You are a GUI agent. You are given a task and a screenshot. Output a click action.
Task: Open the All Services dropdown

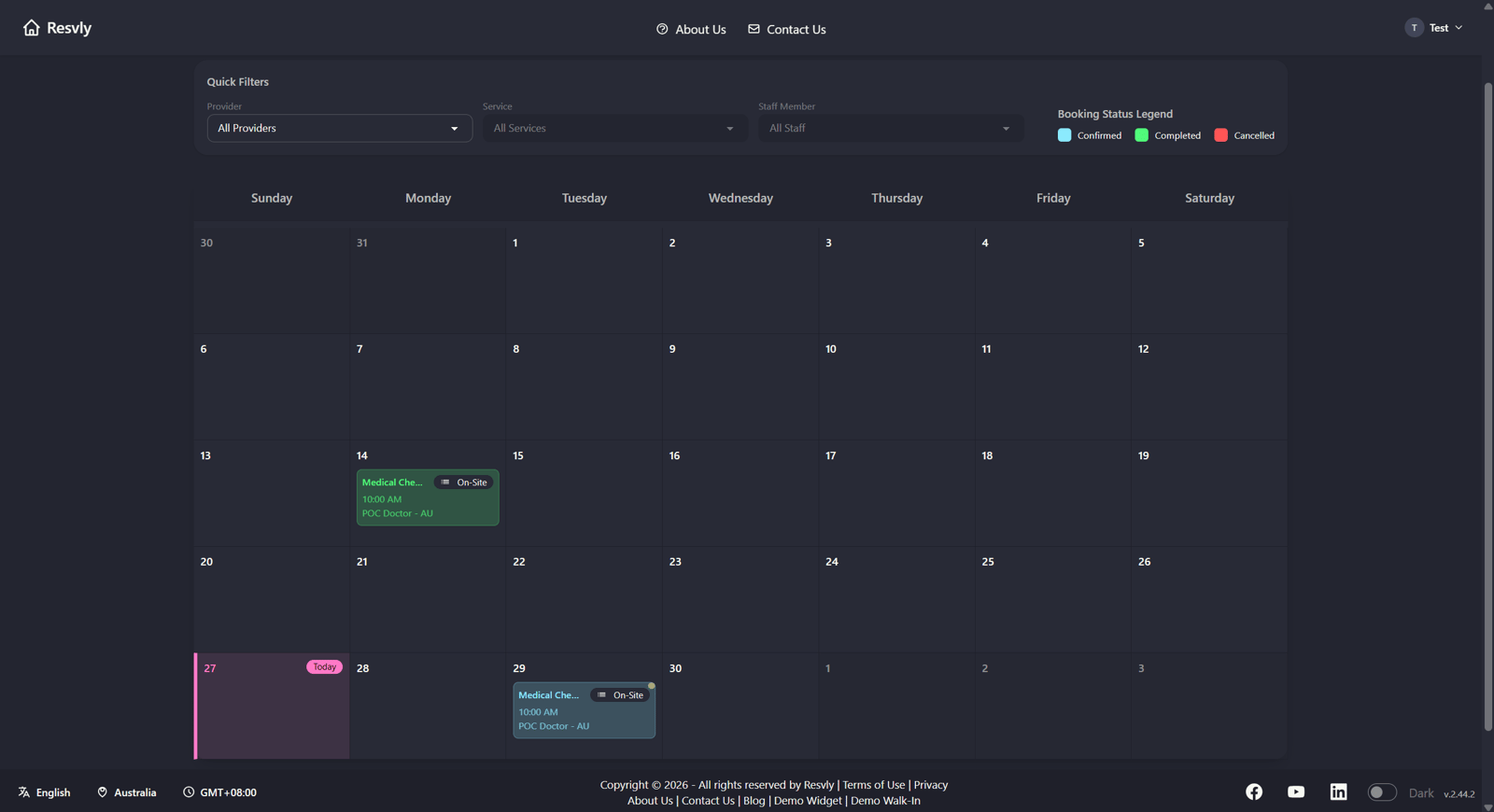[x=614, y=128]
